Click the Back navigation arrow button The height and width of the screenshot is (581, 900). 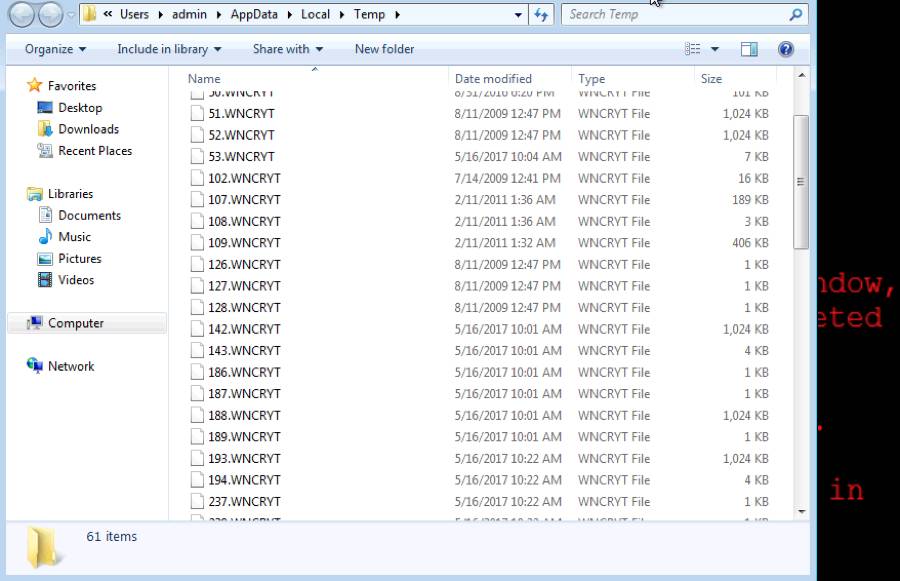[22, 15]
